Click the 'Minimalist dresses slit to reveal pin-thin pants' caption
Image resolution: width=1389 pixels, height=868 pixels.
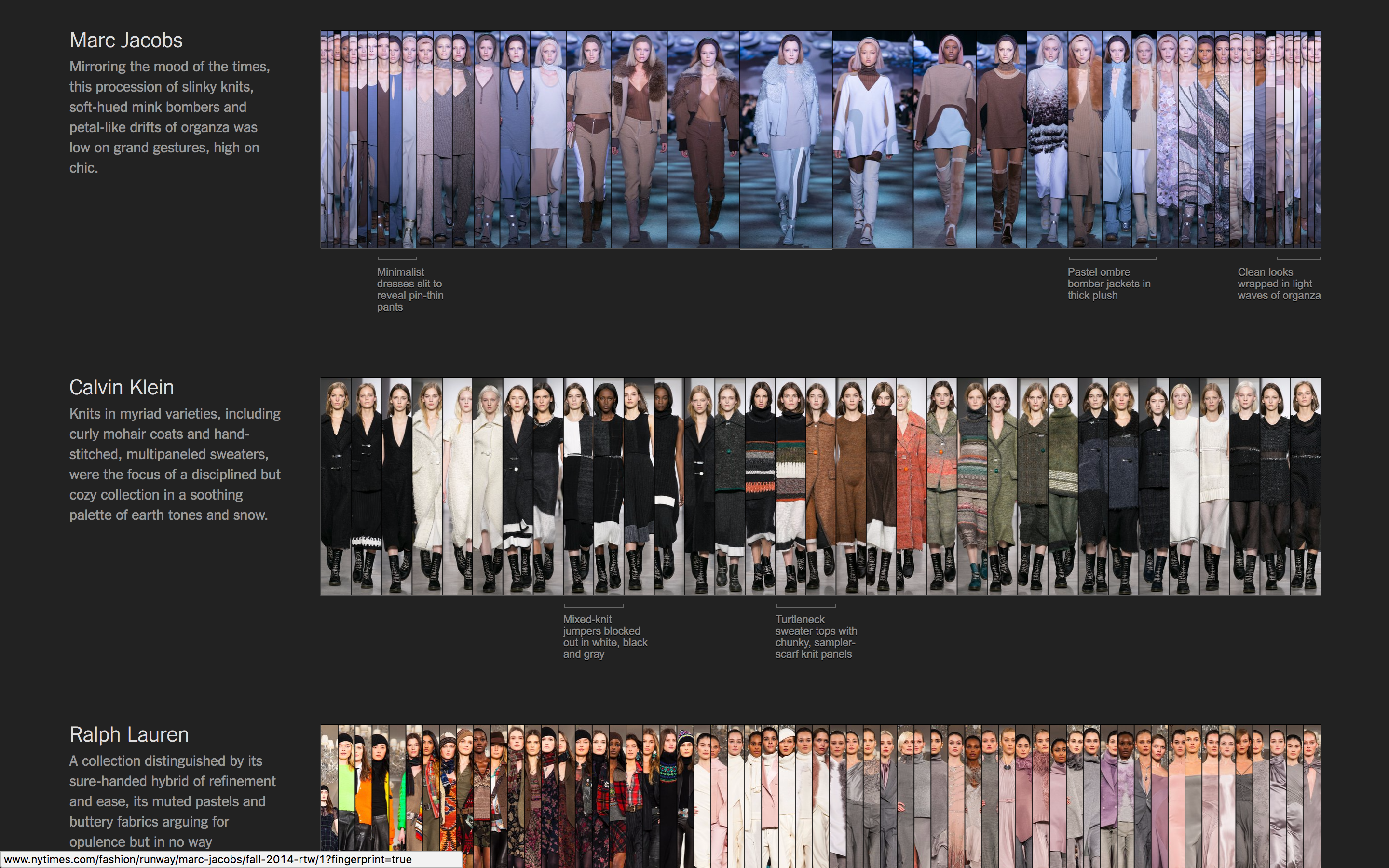[409, 289]
